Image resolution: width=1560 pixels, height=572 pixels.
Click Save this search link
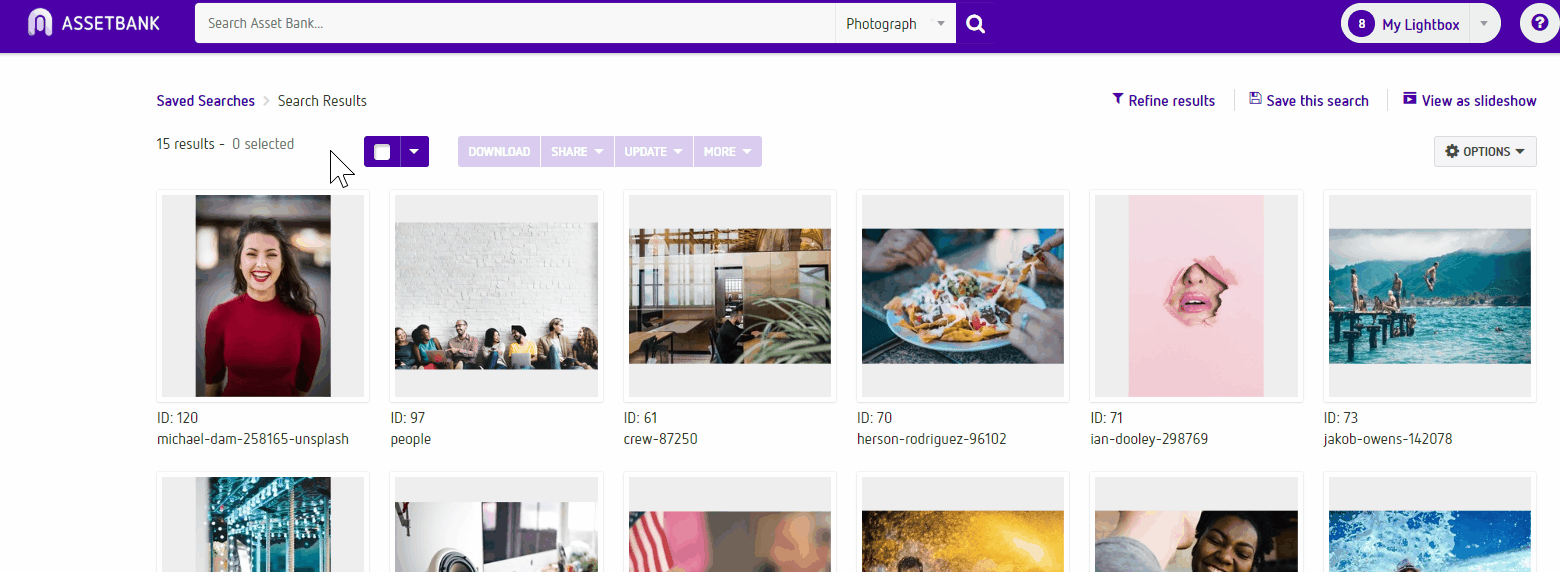1317,101
